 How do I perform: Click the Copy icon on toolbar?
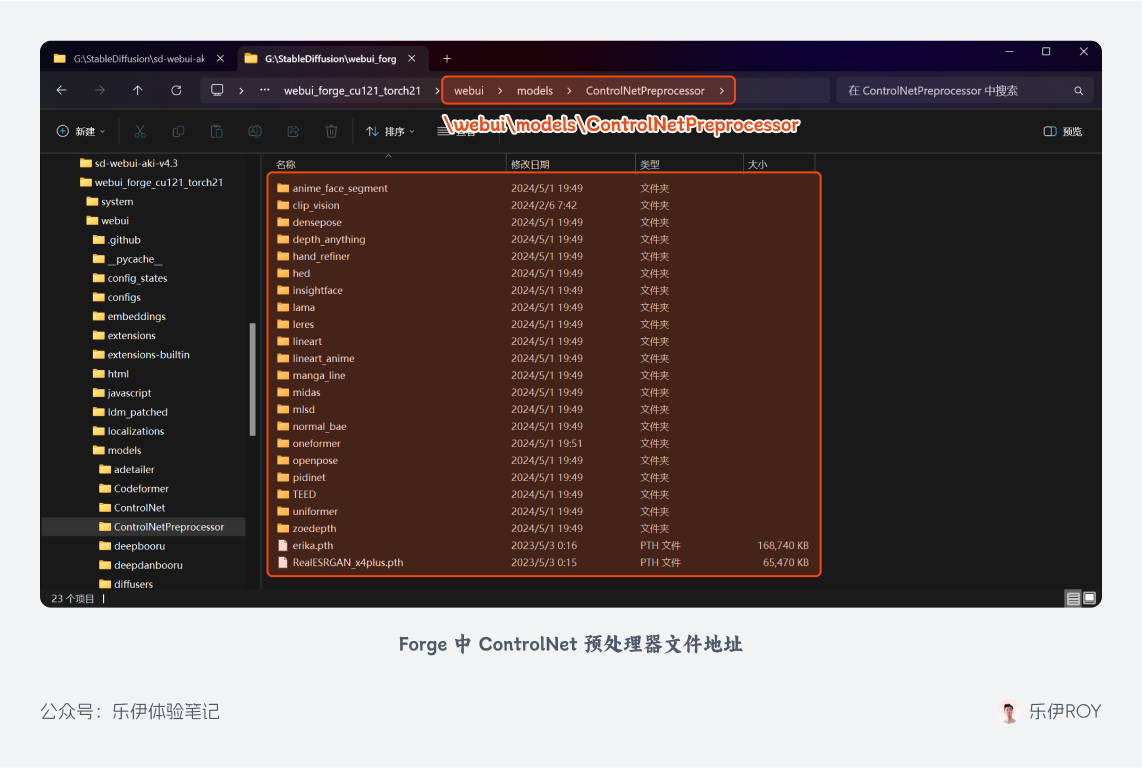pos(178,131)
